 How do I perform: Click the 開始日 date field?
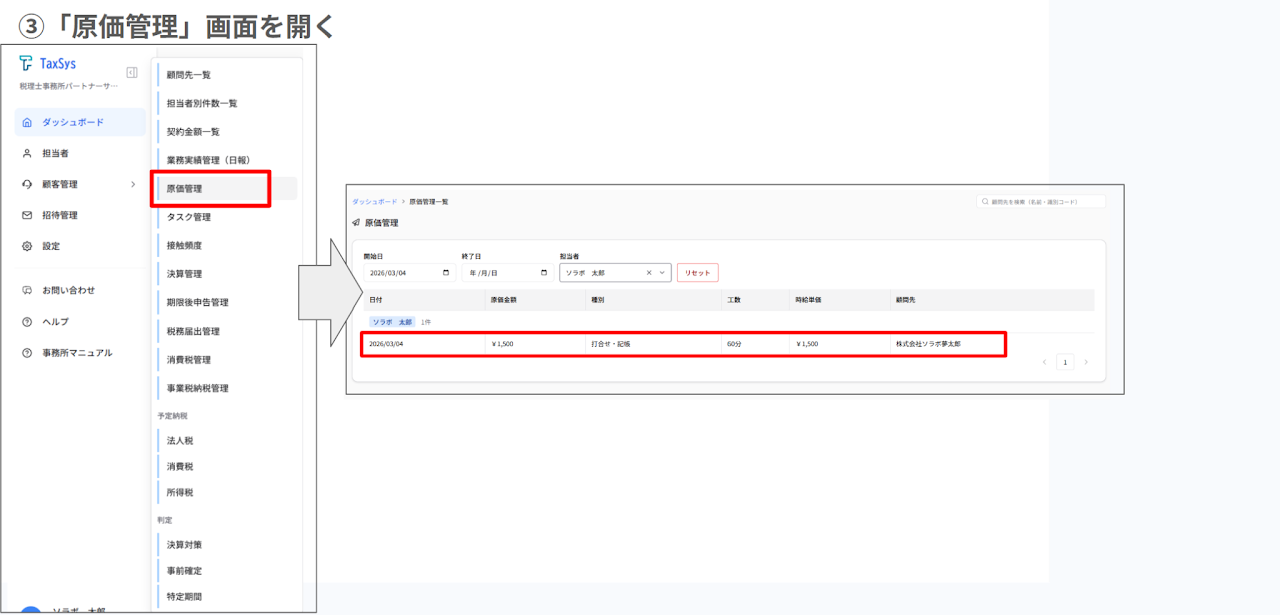409,272
